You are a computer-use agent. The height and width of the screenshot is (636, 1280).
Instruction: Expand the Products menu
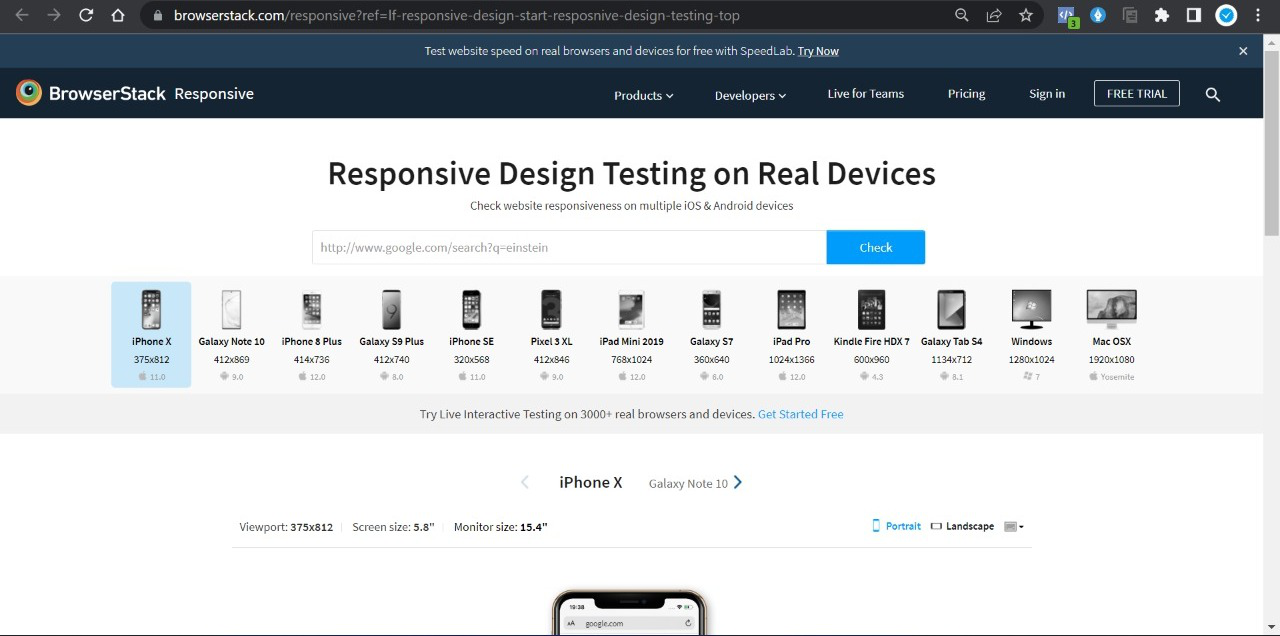coord(642,94)
